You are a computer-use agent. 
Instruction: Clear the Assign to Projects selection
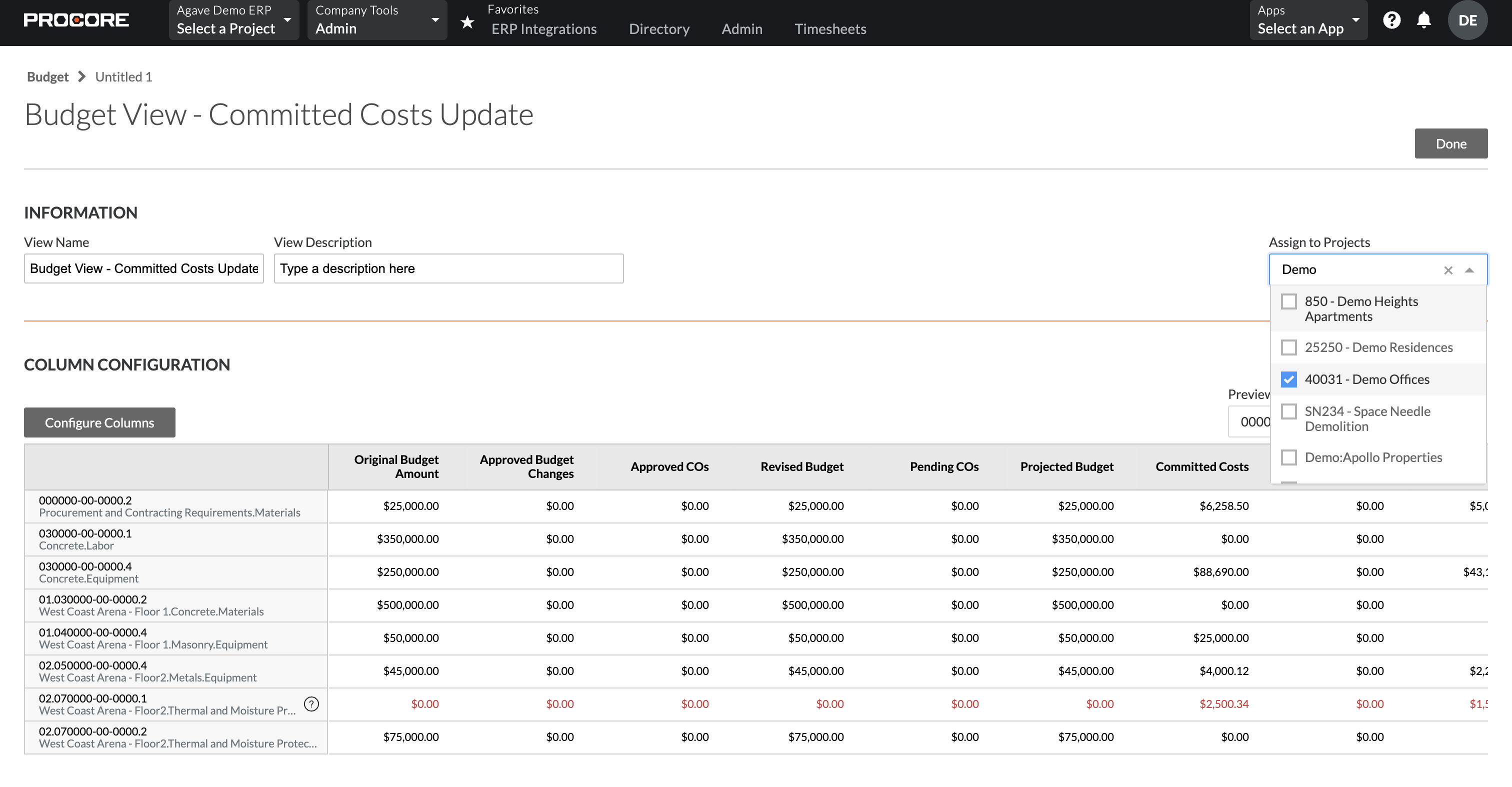click(x=1448, y=270)
